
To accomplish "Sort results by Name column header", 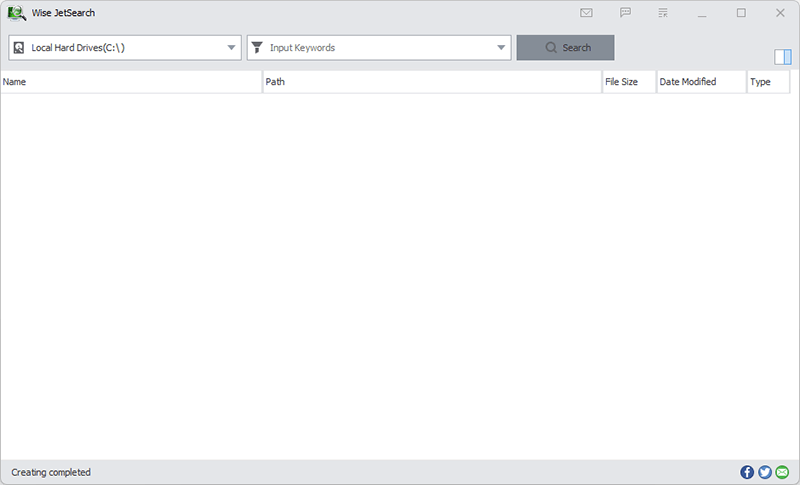I will pos(131,82).
